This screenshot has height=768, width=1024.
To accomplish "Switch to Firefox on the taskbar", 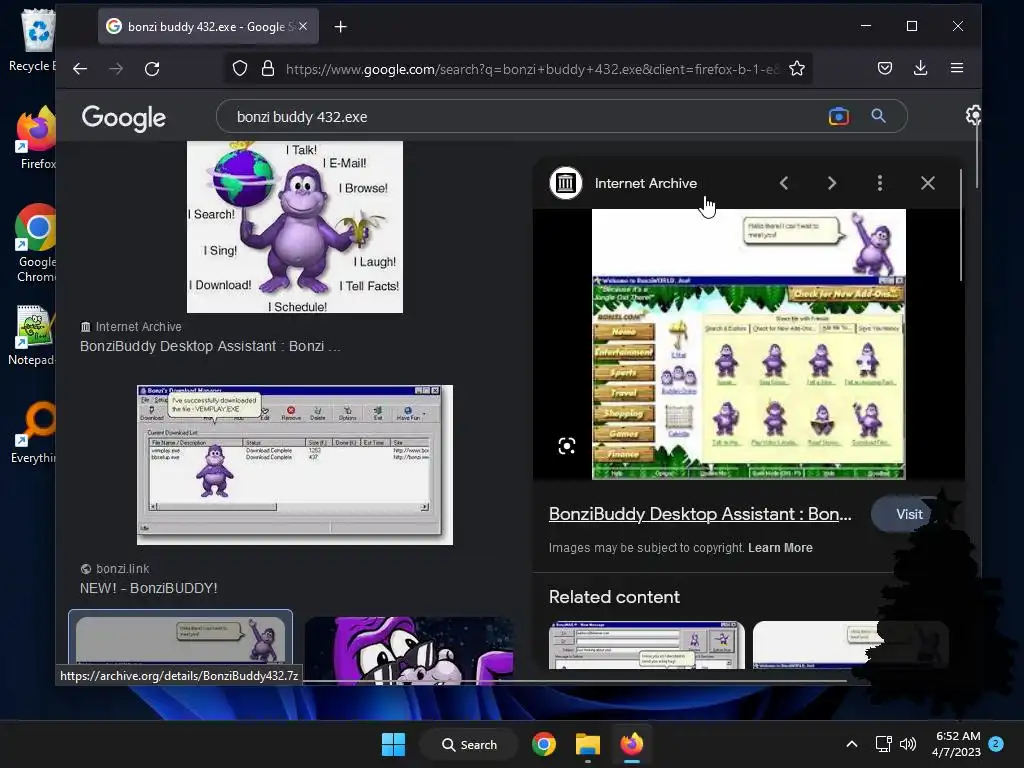I will (x=632, y=744).
